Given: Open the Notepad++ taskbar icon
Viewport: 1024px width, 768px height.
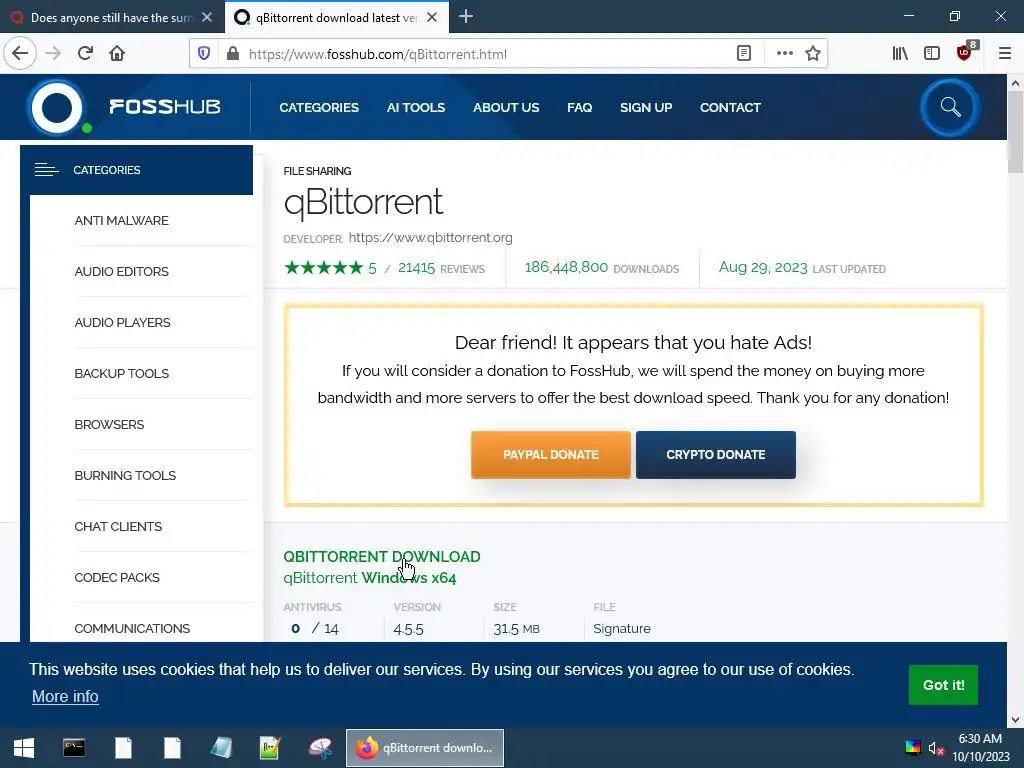Looking at the screenshot, I should pos(270,748).
